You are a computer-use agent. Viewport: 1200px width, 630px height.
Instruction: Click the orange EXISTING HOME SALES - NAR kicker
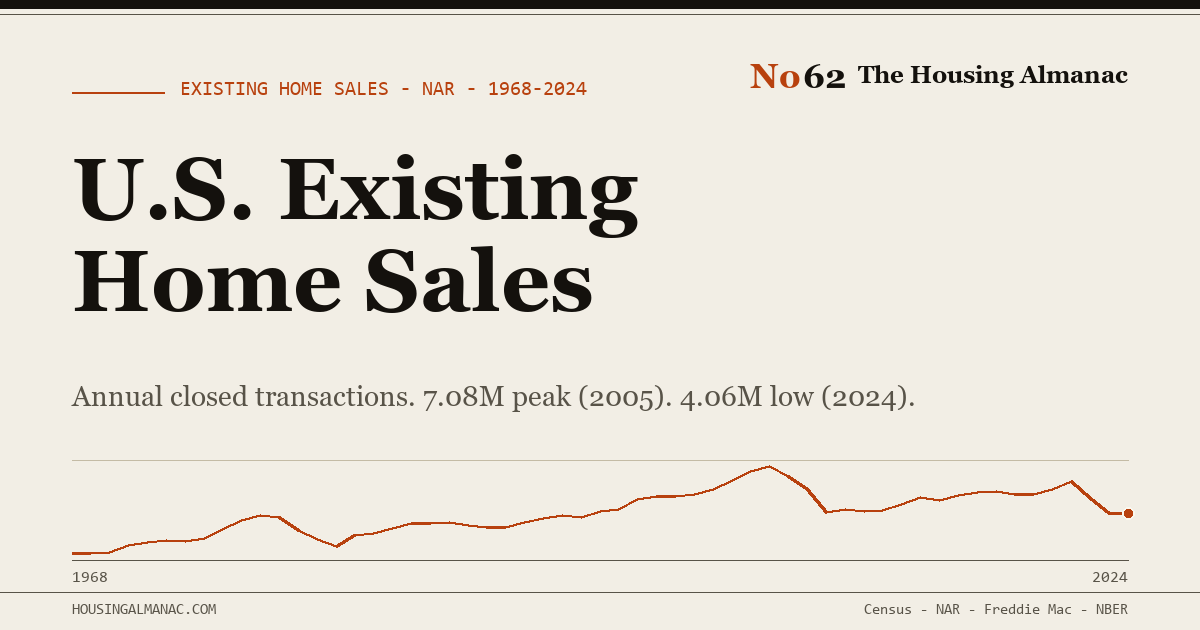(x=383, y=89)
